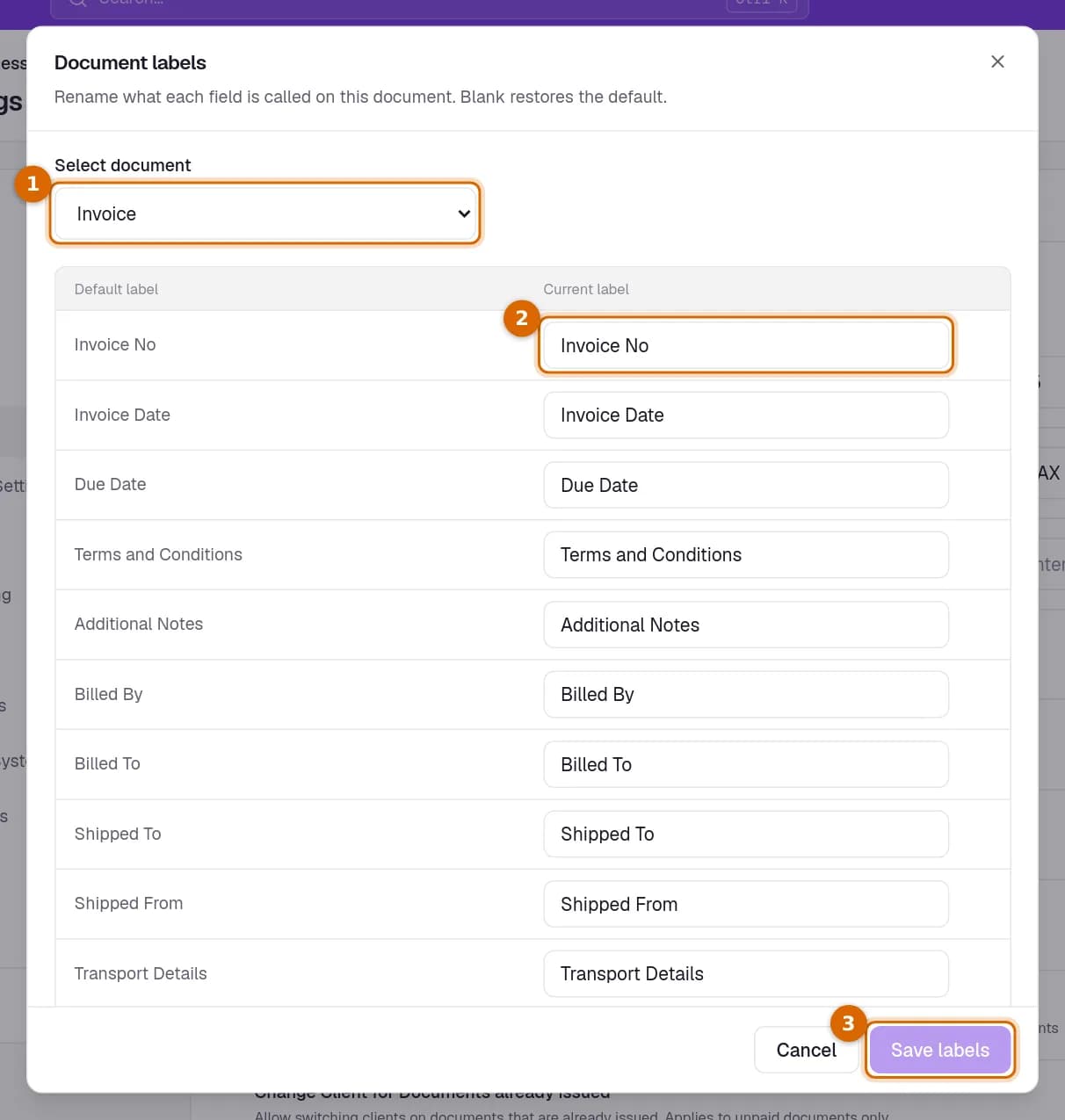The width and height of the screenshot is (1065, 1120).
Task: Close the Document labels dialog
Action: tap(997, 61)
